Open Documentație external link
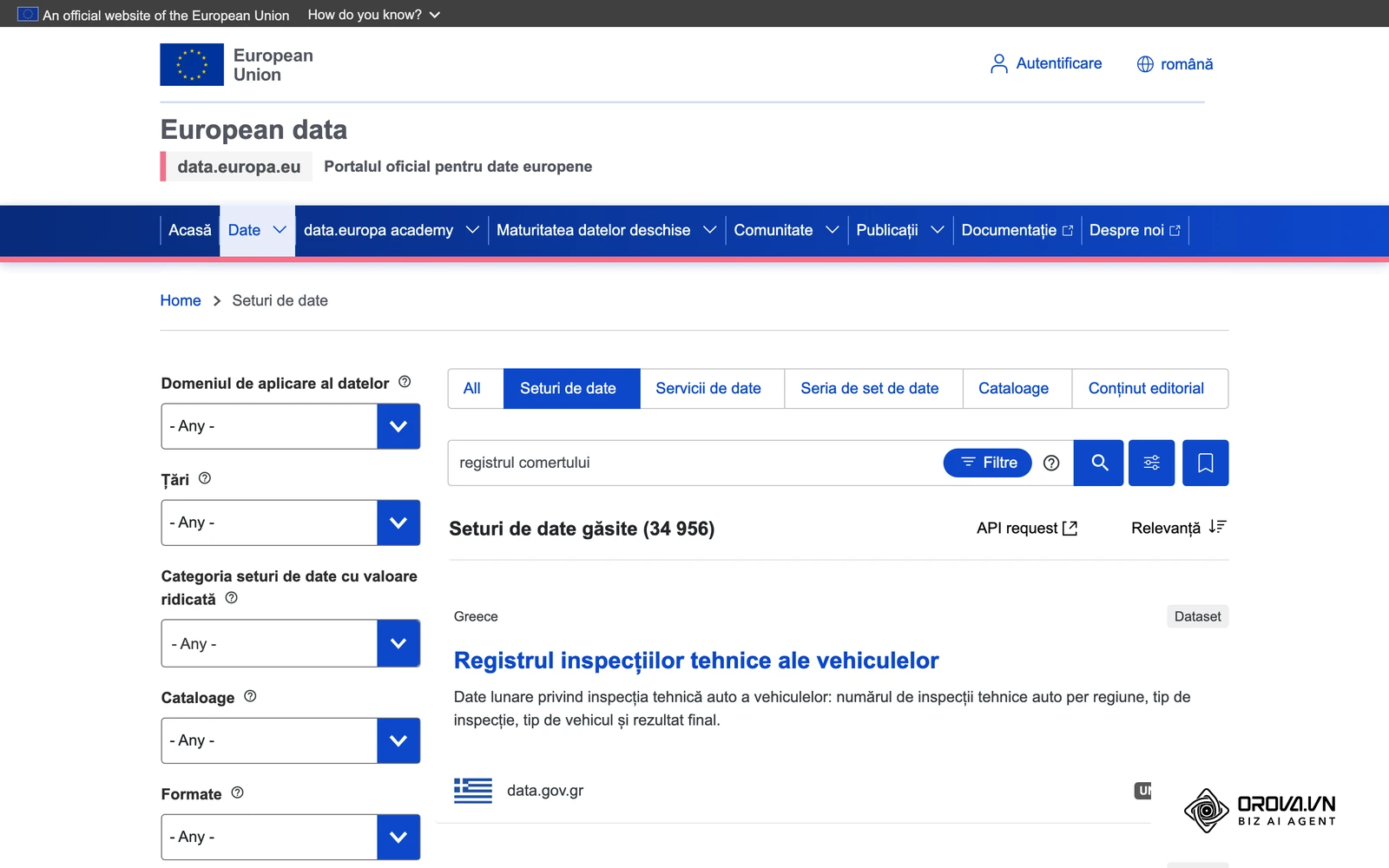 1017,230
